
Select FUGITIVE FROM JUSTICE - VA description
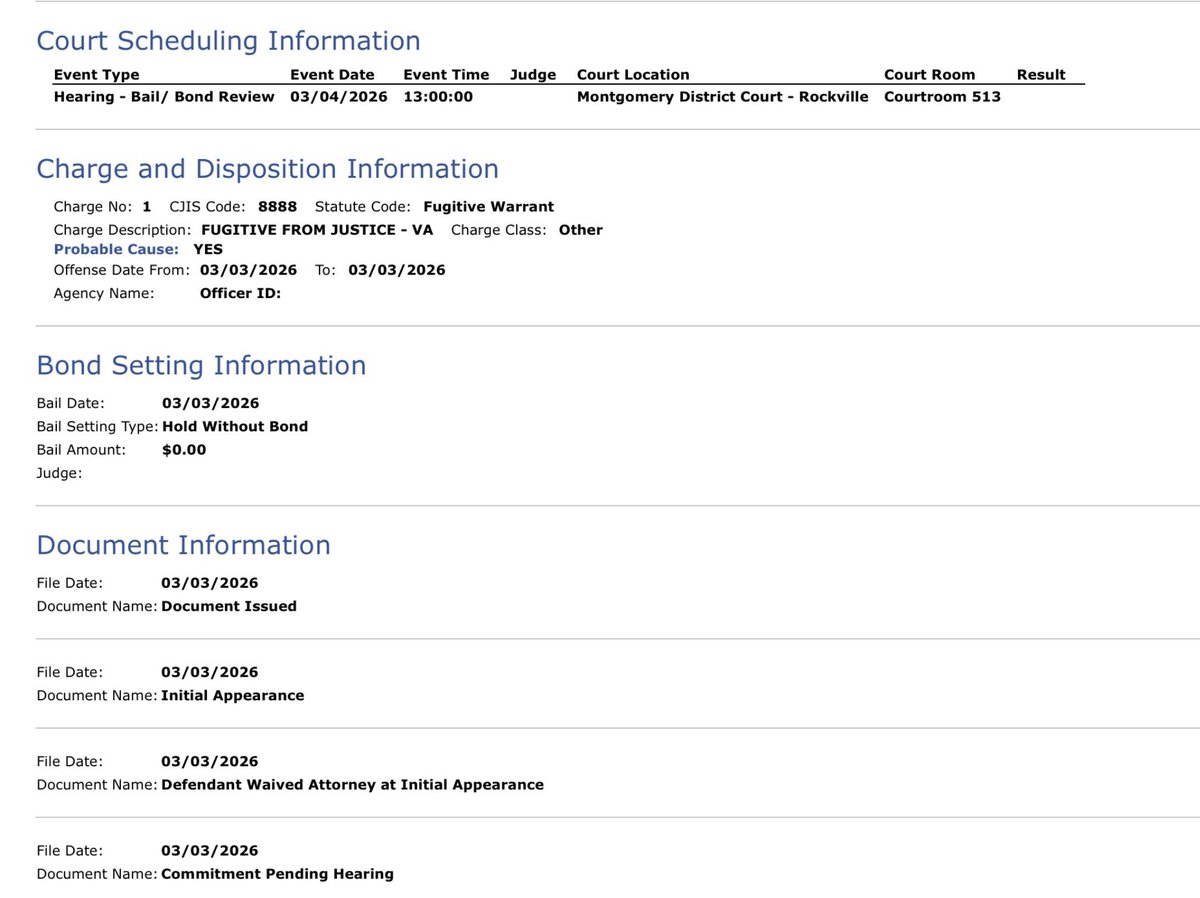click(x=317, y=230)
